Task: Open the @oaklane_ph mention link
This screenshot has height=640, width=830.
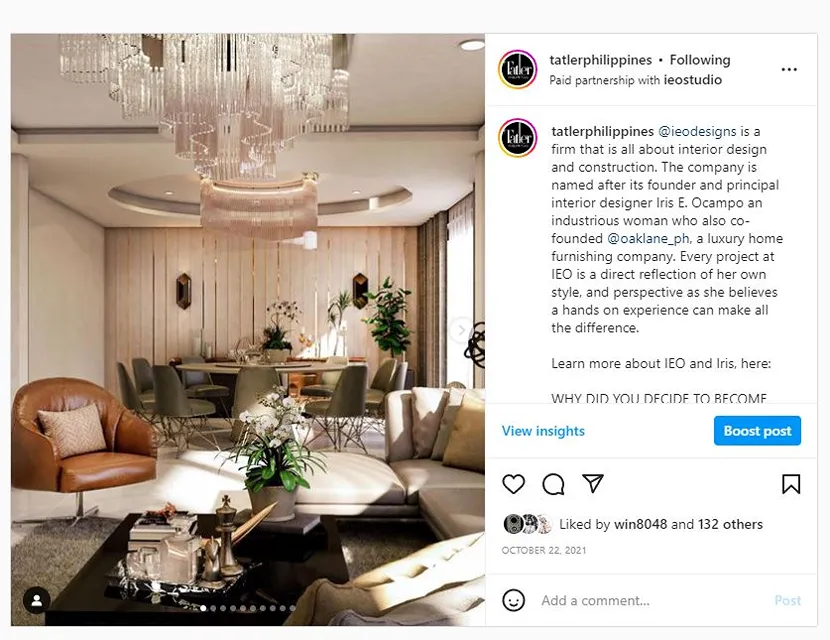Action: (x=648, y=239)
